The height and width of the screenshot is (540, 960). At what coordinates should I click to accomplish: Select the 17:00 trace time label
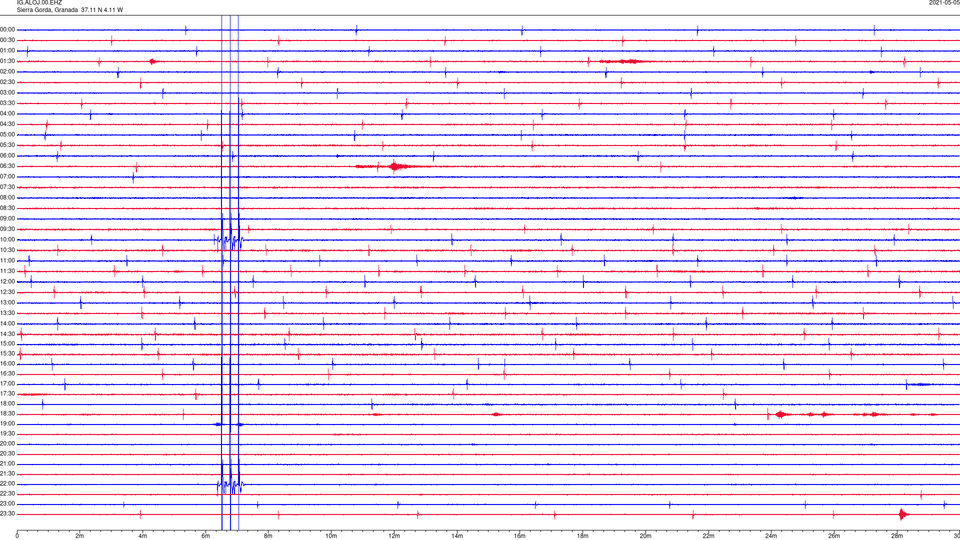[8, 384]
